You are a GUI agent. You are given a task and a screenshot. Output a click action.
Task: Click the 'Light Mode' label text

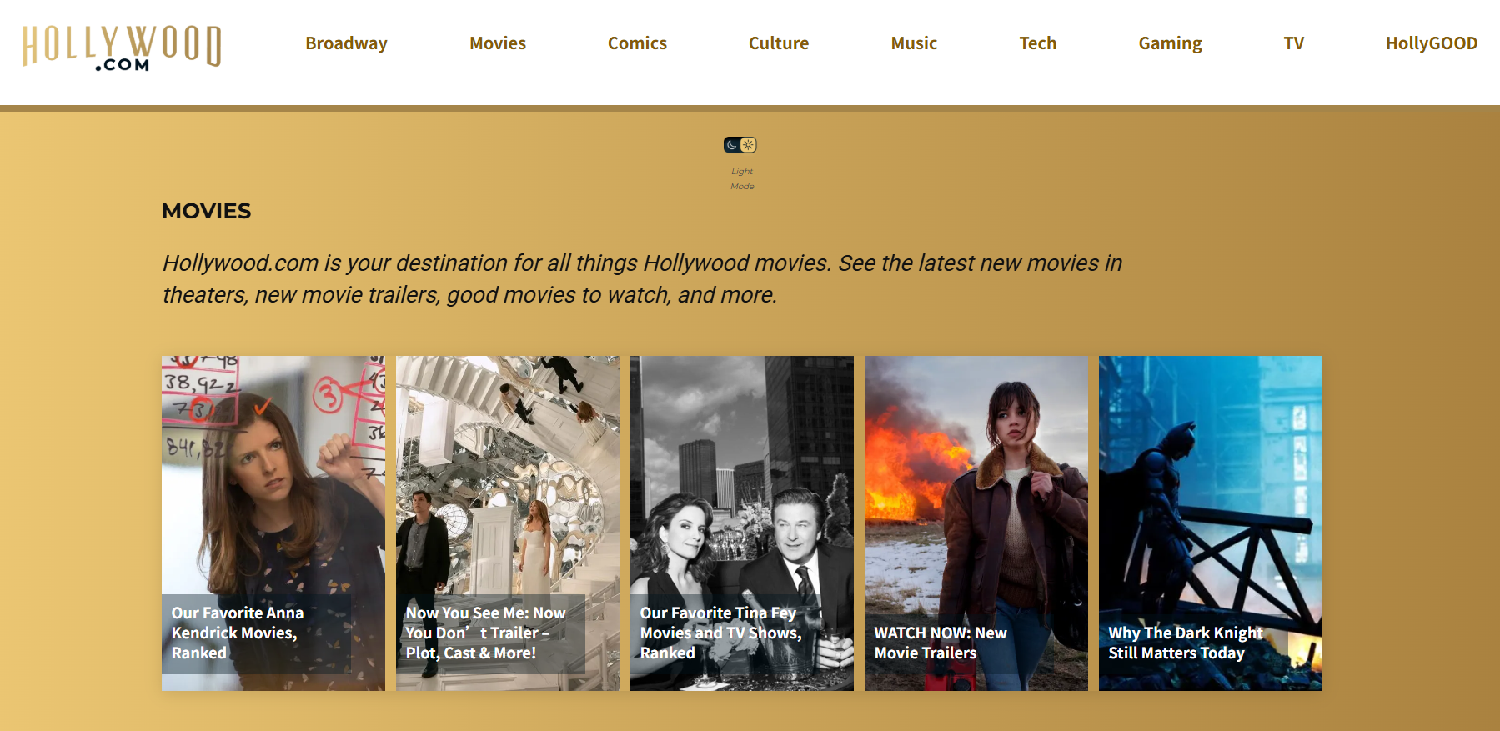(x=742, y=178)
